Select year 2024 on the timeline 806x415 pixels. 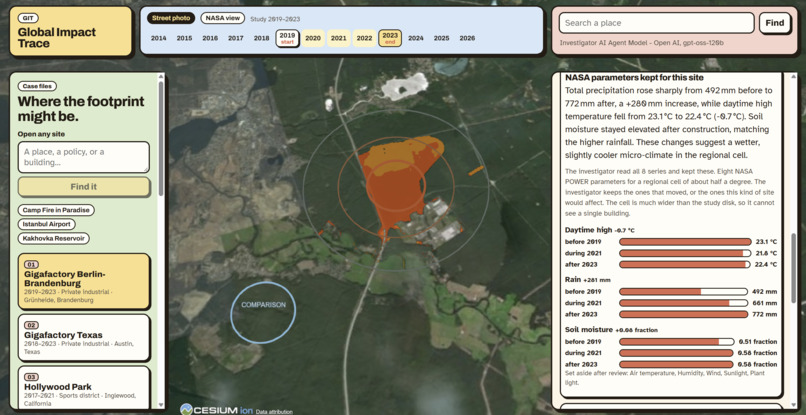click(x=416, y=38)
